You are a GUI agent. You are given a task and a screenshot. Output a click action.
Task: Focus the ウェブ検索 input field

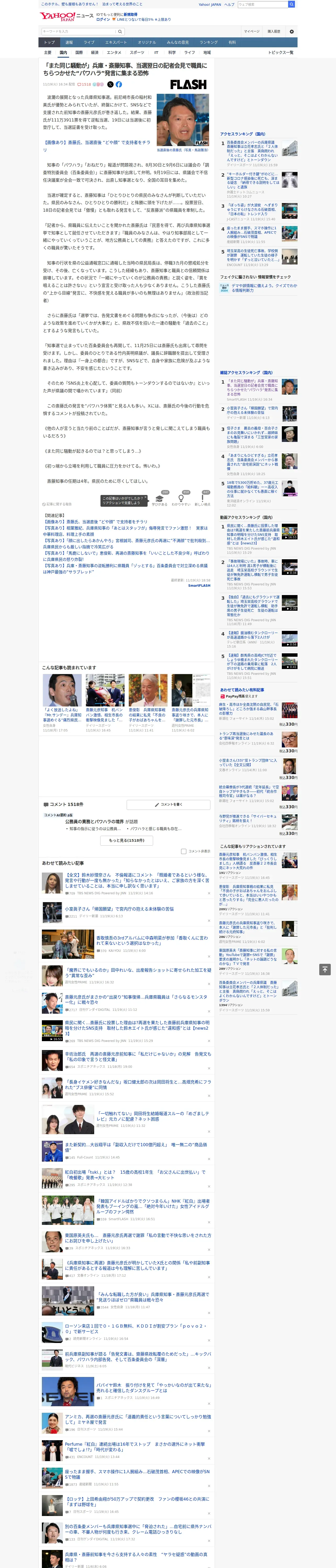(263, 4)
